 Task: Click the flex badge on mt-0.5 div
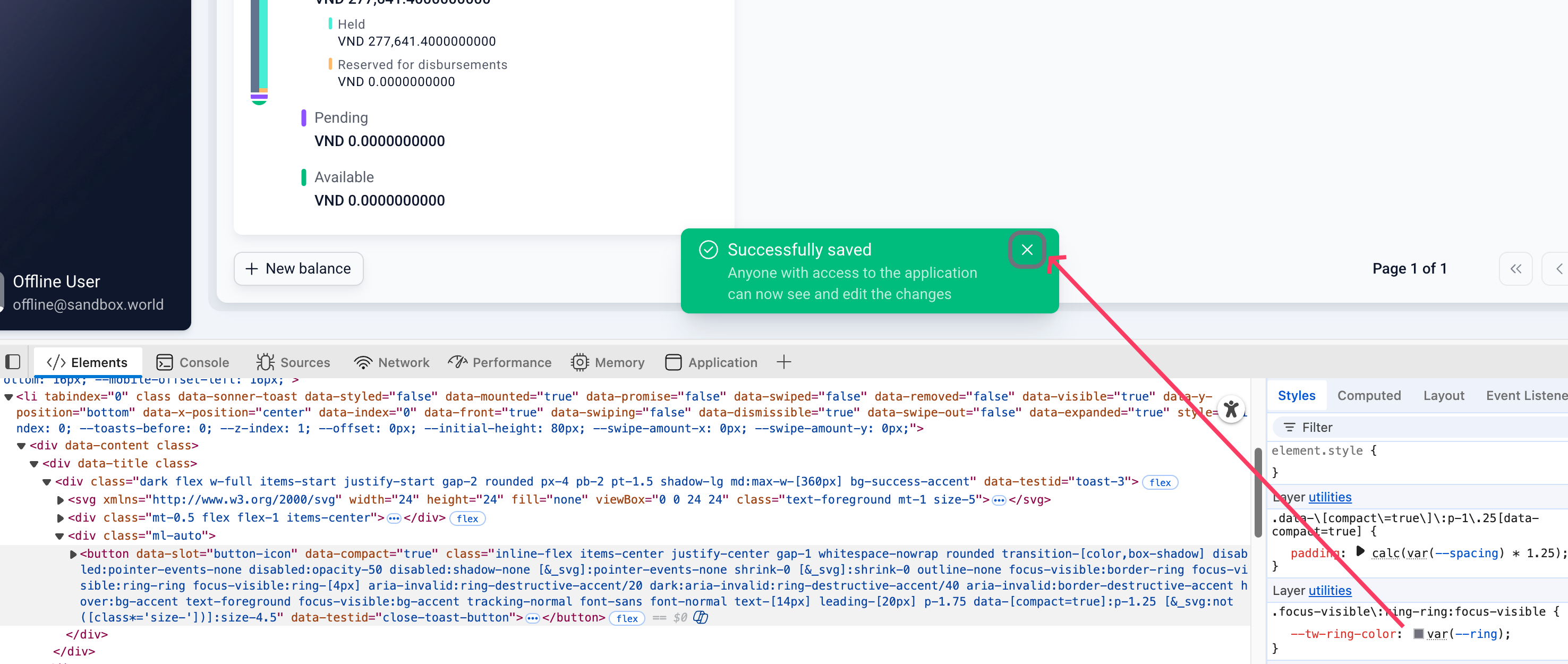[x=467, y=518]
